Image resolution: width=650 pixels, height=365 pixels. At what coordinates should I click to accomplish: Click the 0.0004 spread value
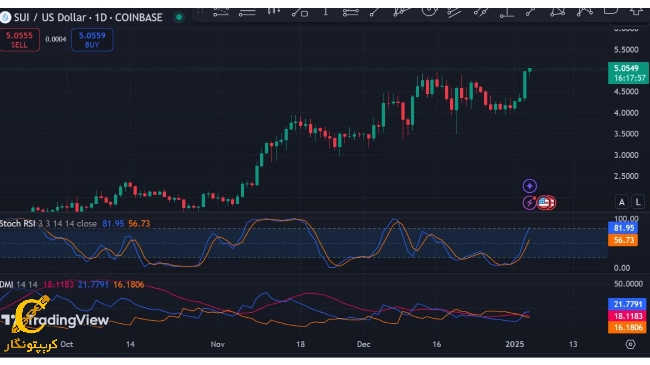[x=56, y=39]
